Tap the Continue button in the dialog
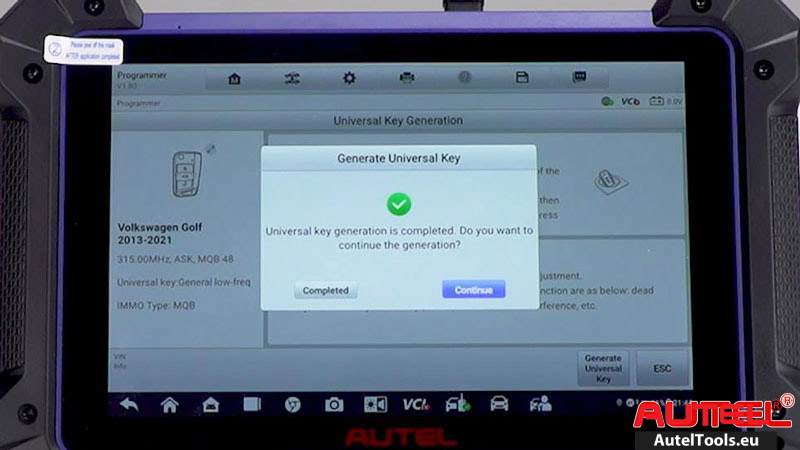 [x=473, y=290]
